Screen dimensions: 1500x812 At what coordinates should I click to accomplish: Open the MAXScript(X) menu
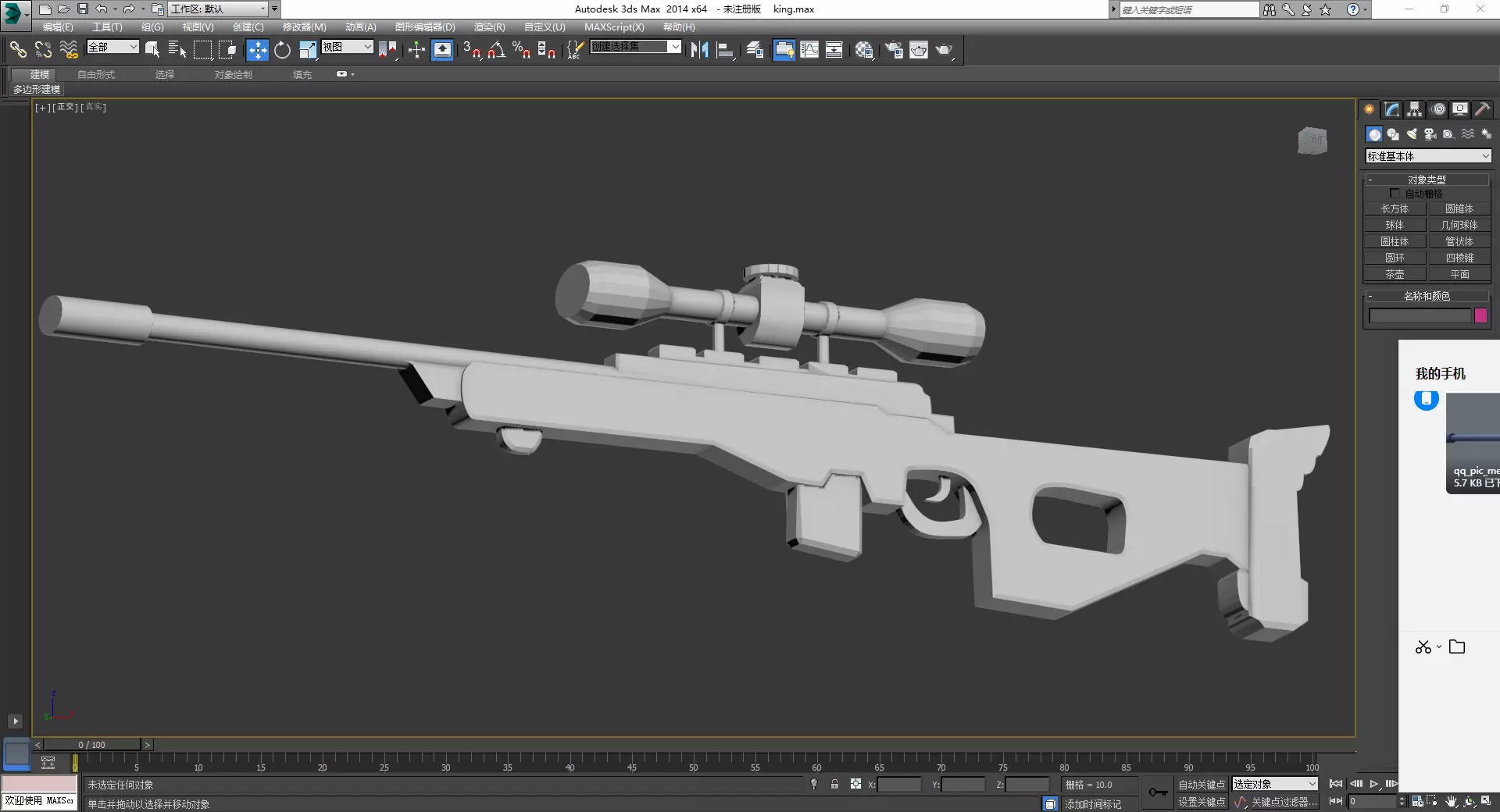(x=614, y=27)
